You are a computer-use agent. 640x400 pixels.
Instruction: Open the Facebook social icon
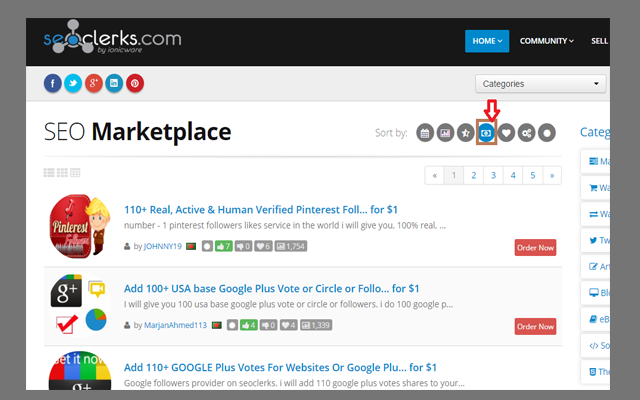click(53, 83)
